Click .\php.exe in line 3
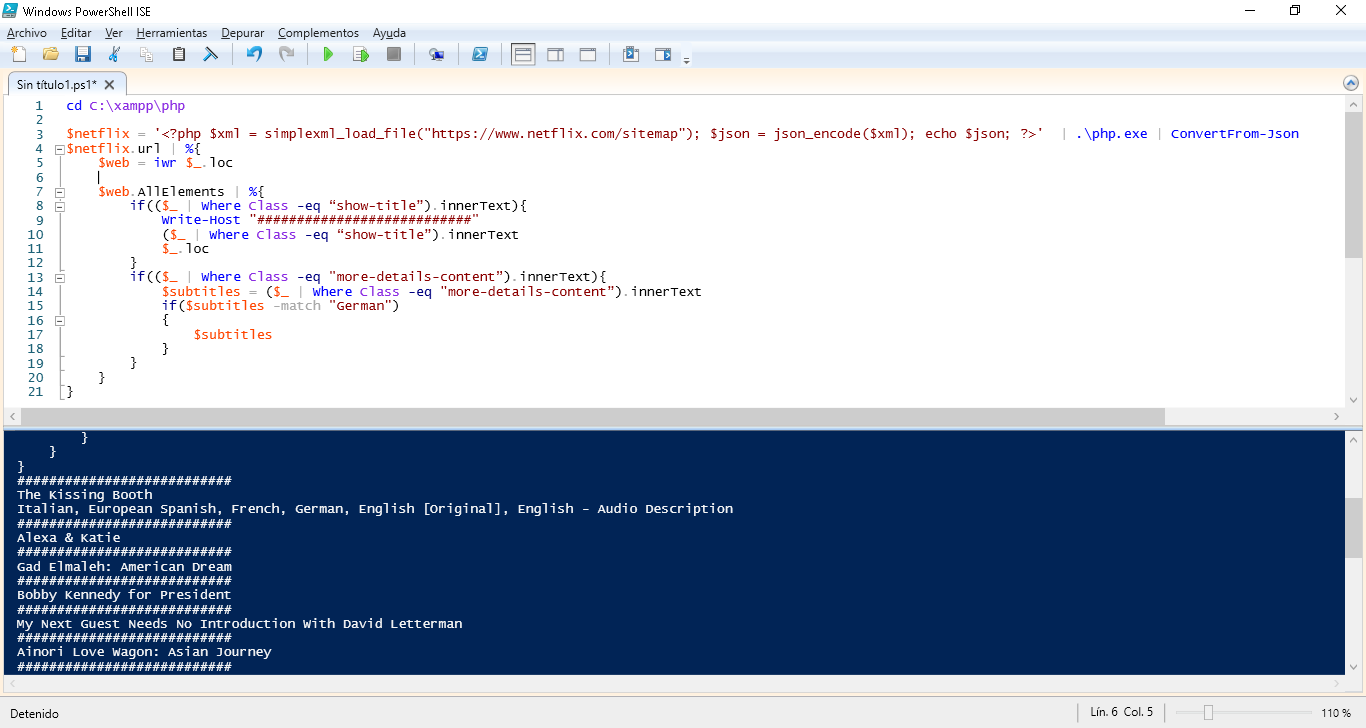Screen dimensions: 1366x728 pos(1111,134)
